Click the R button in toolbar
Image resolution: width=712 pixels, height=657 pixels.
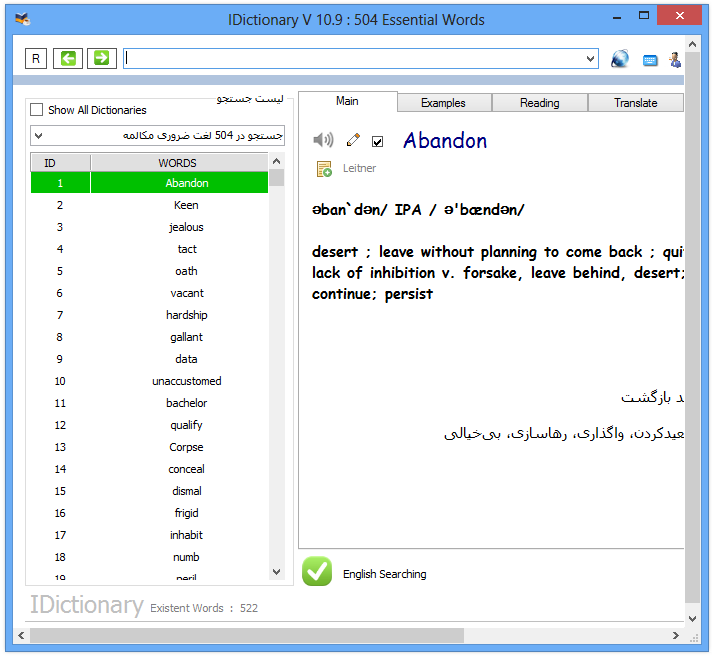(x=37, y=59)
